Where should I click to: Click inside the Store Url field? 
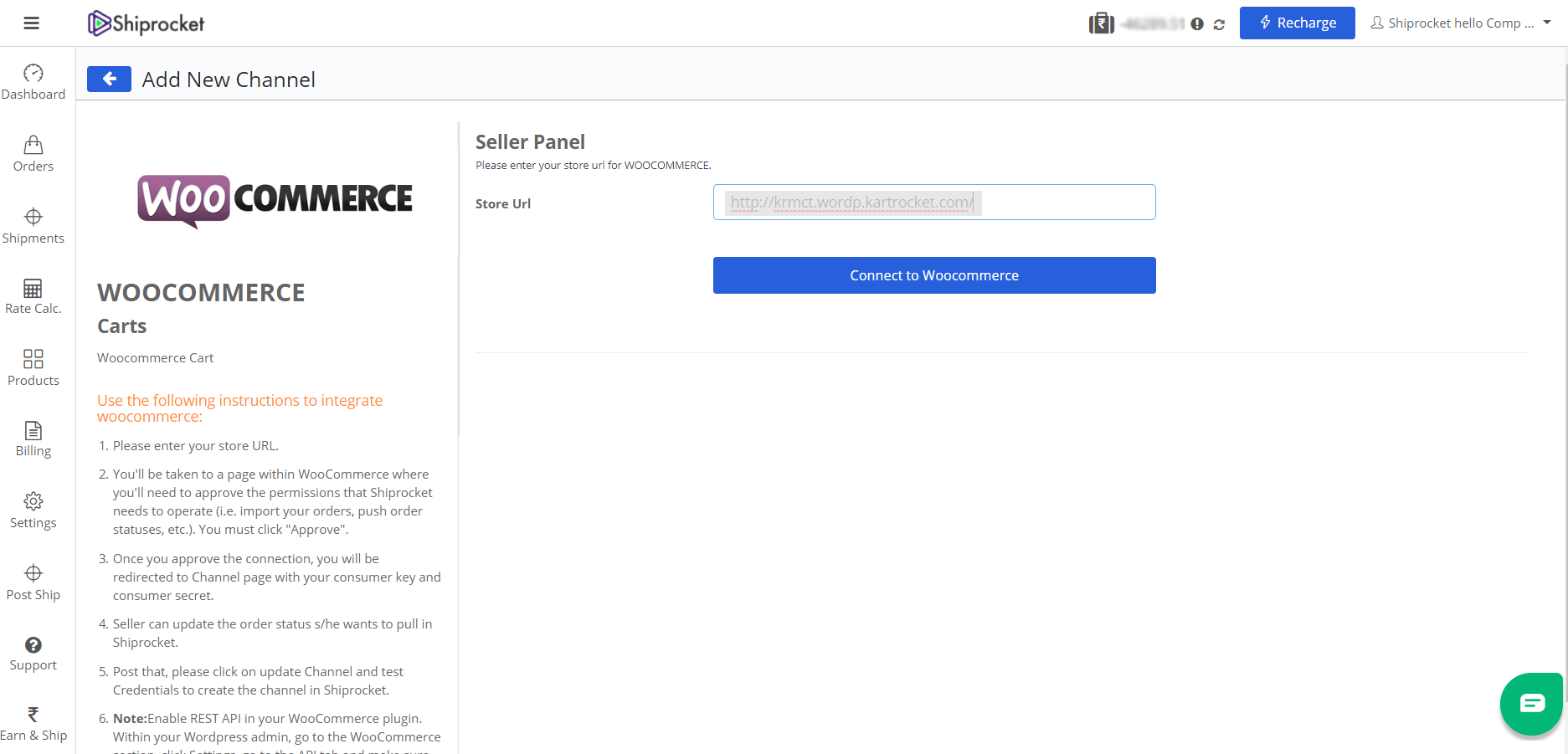click(933, 202)
